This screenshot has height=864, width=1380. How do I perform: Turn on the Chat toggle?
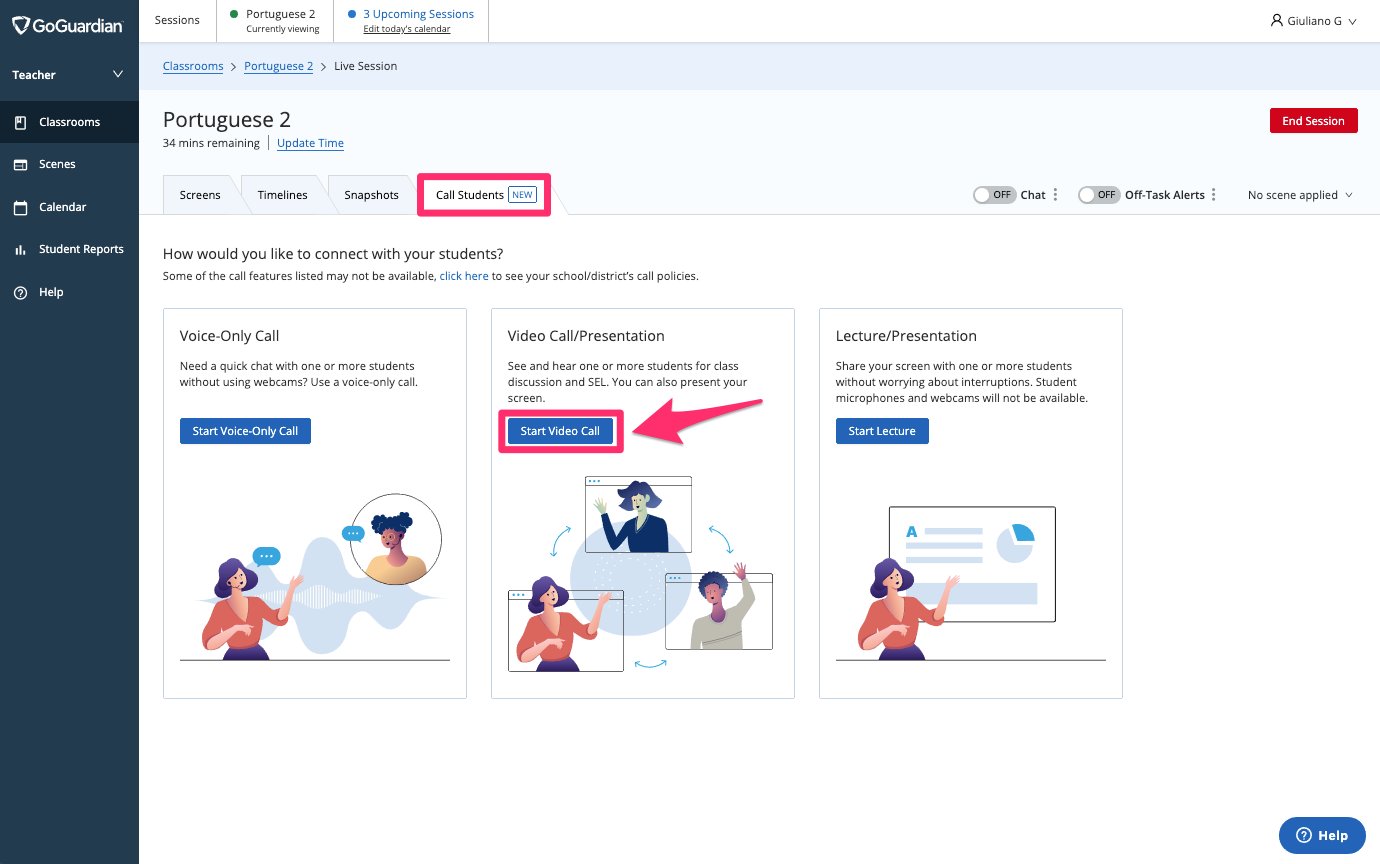pyautogui.click(x=994, y=195)
